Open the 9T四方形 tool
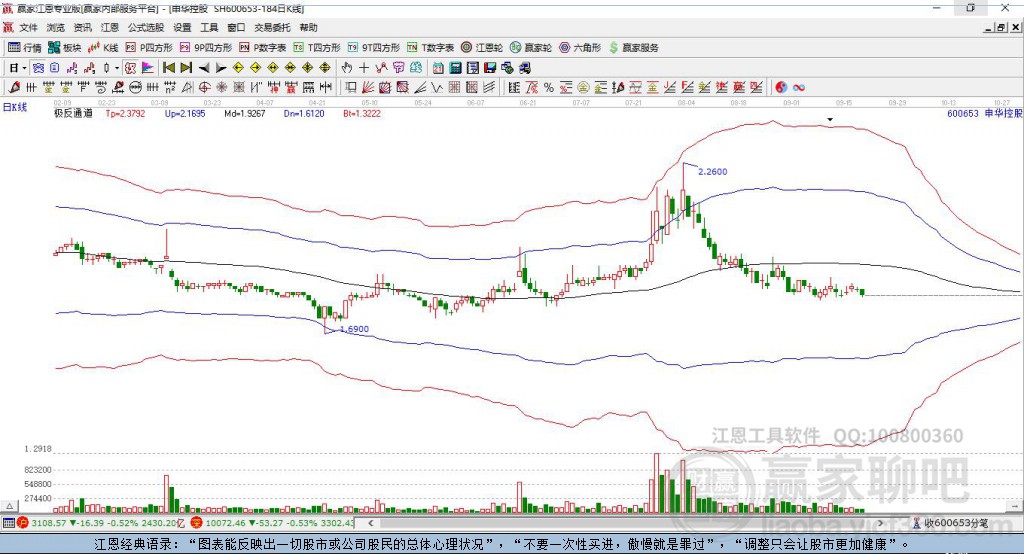1024x554 pixels. tap(374, 48)
